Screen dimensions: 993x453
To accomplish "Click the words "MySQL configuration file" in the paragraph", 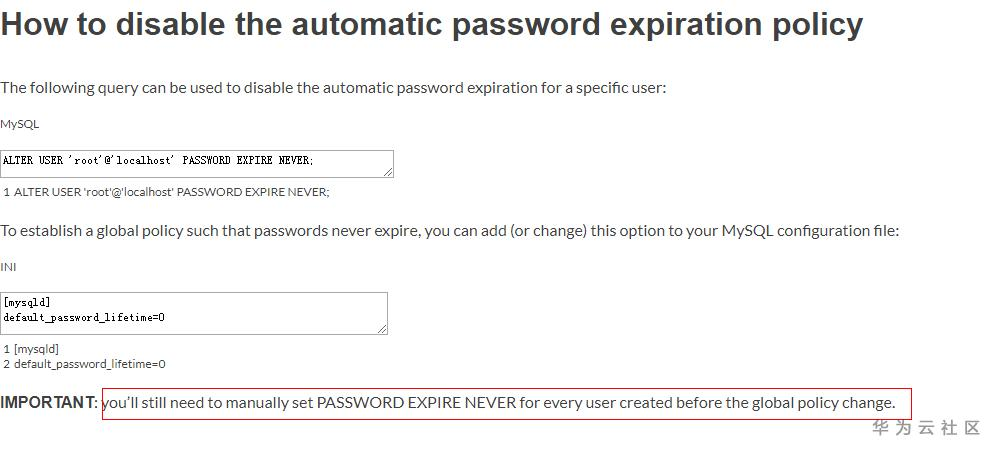I will click(x=810, y=231).
